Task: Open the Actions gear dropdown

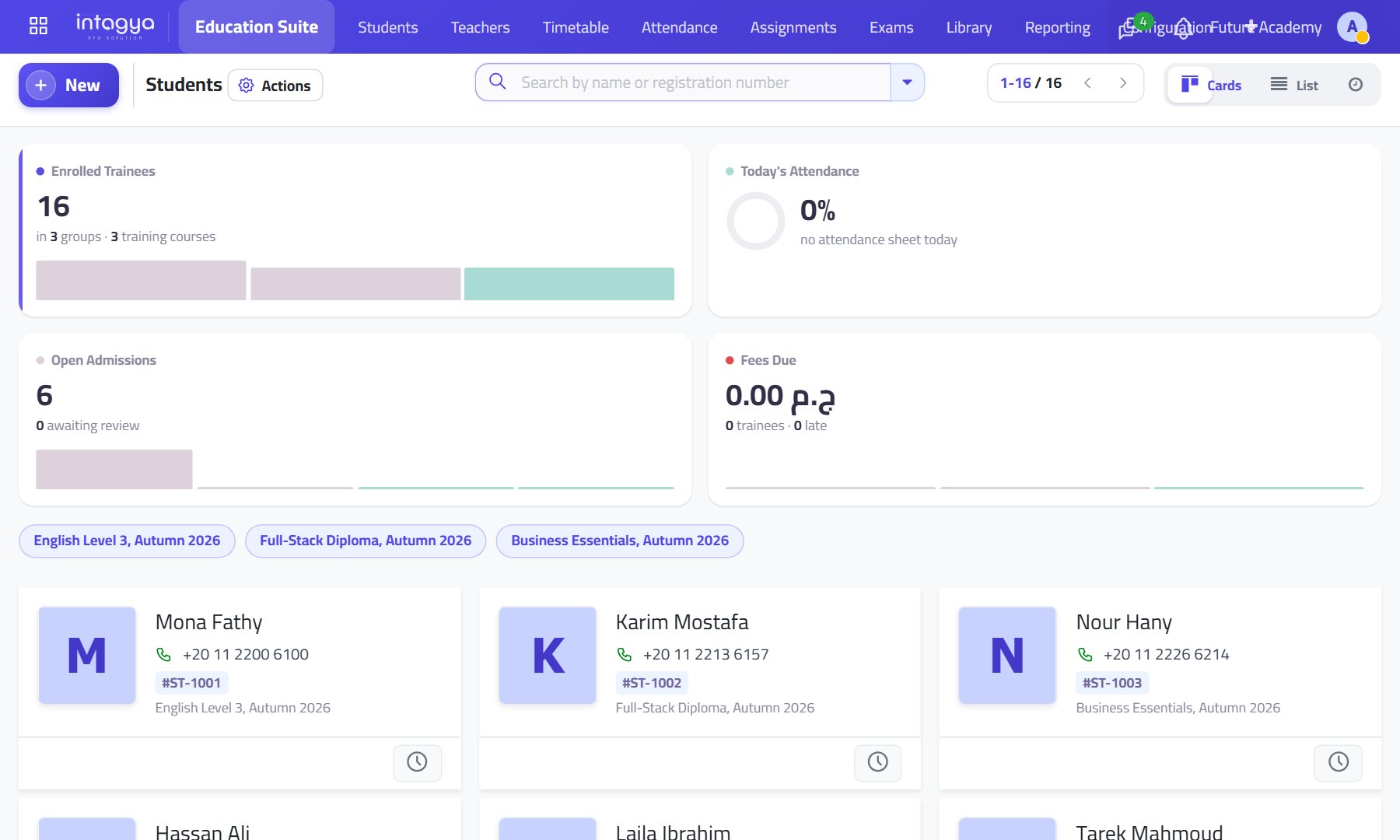Action: (275, 86)
